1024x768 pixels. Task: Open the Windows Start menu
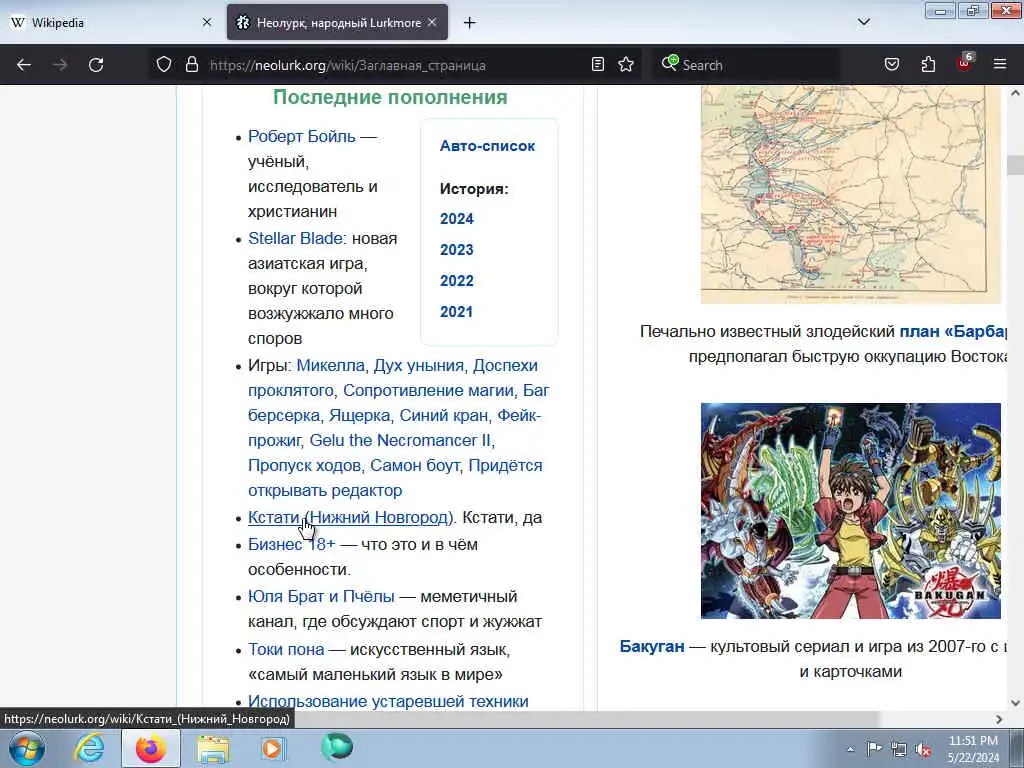point(26,748)
